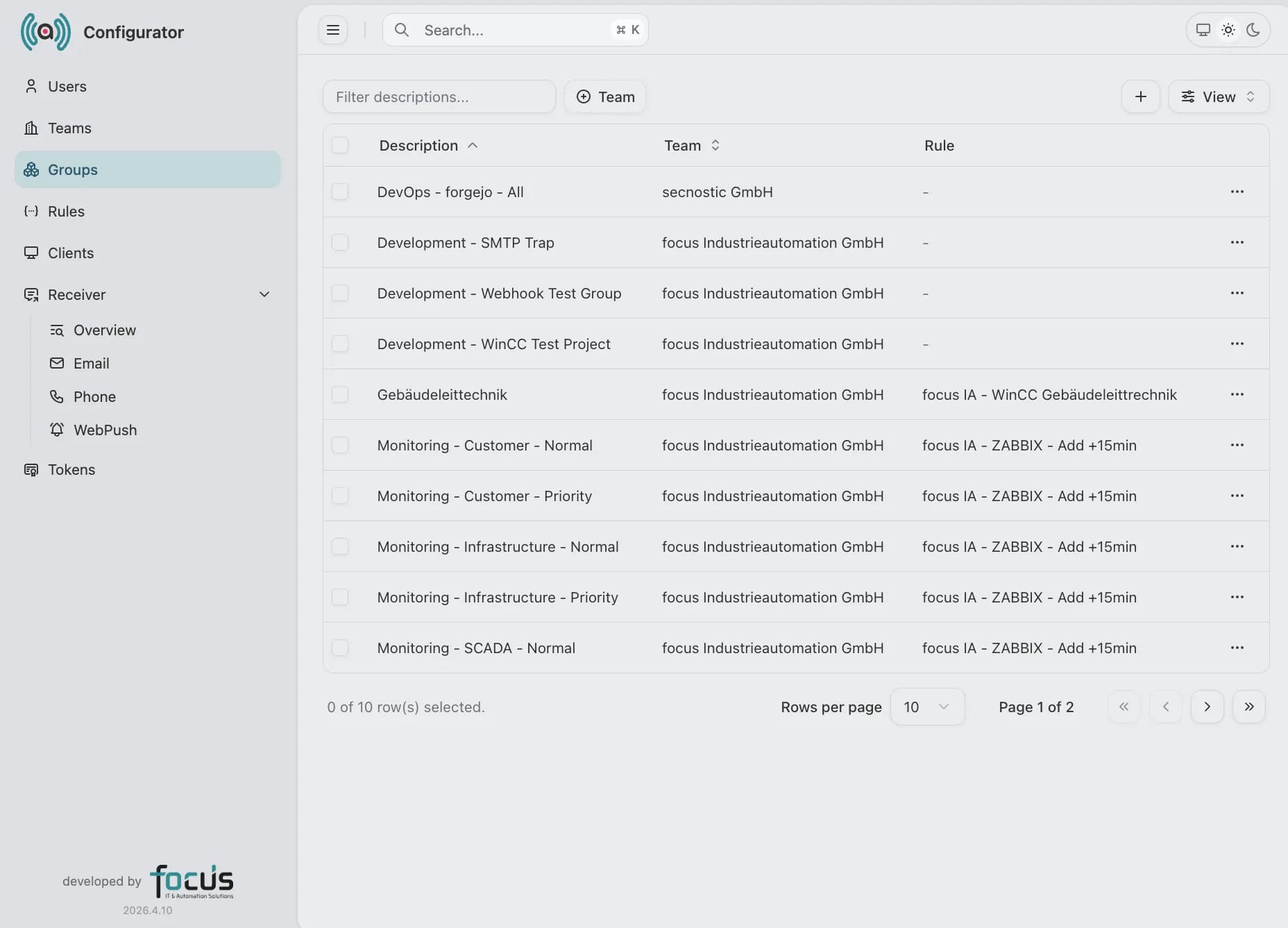This screenshot has height=928, width=1288.
Task: Click the Configurator logo icon
Action: coord(46,32)
